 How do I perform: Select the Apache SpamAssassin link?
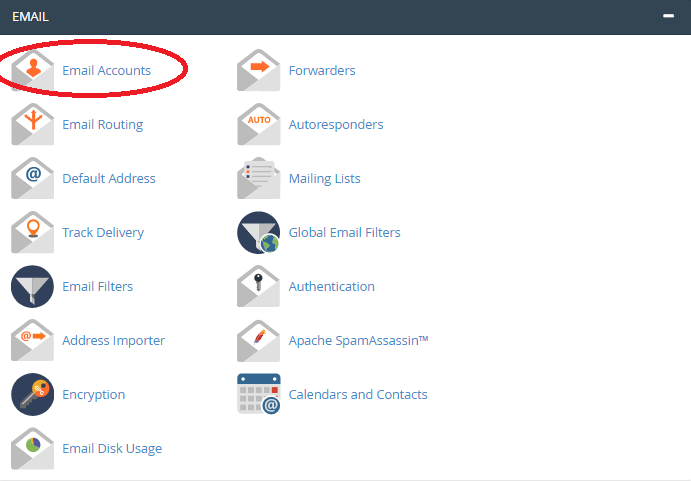point(359,341)
